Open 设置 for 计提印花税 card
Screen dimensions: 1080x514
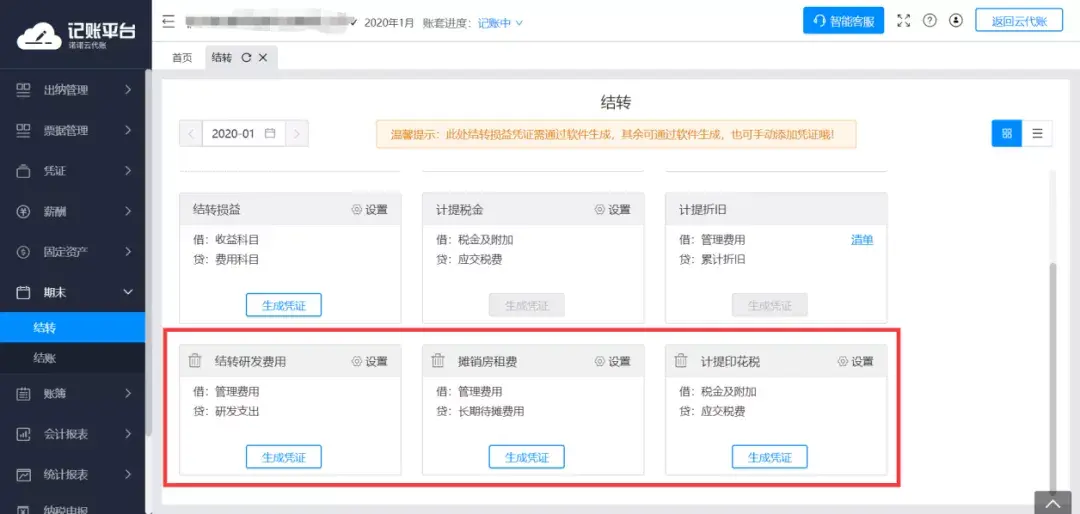tap(855, 362)
